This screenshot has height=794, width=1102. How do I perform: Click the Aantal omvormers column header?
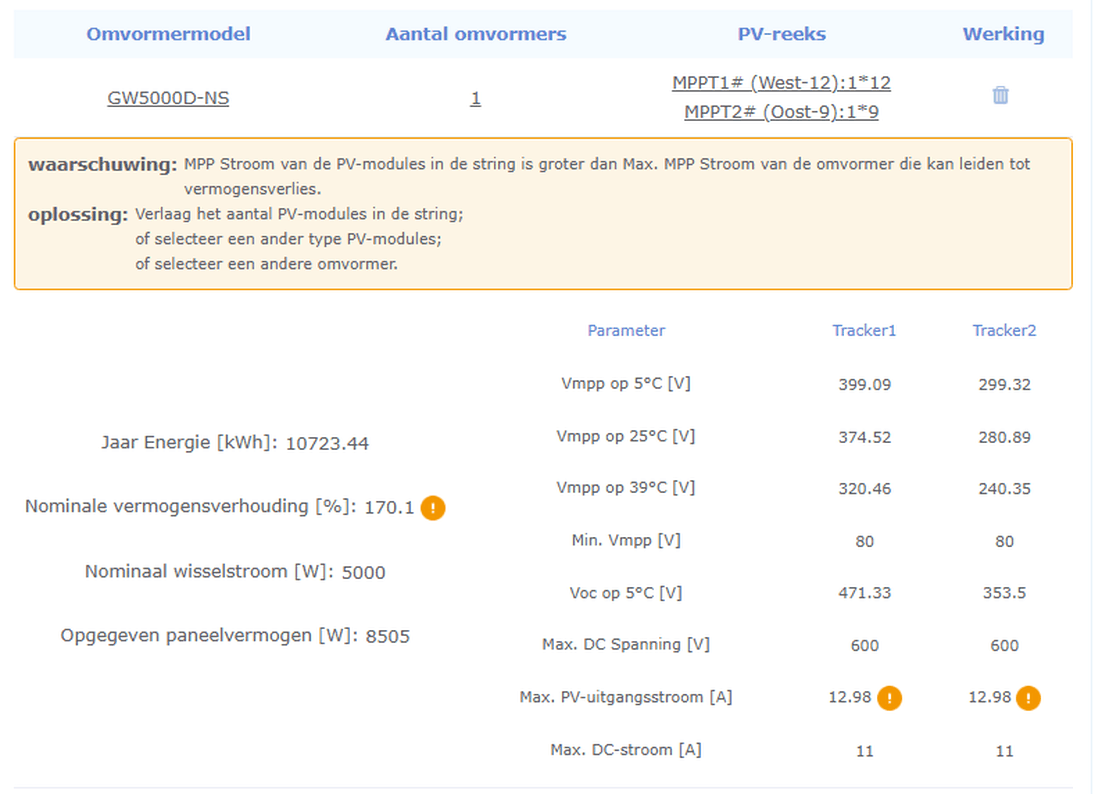click(476, 34)
